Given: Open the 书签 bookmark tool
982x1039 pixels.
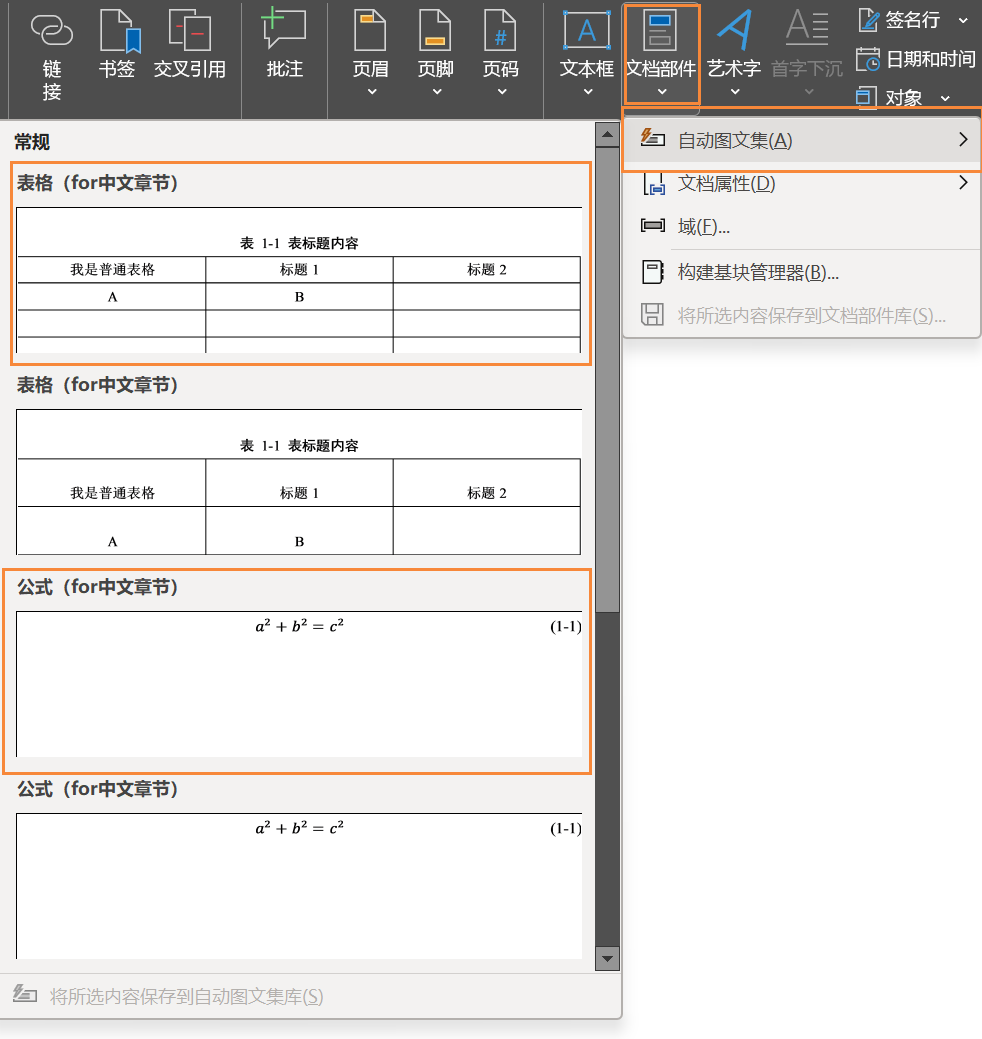Looking at the screenshot, I should (x=117, y=45).
